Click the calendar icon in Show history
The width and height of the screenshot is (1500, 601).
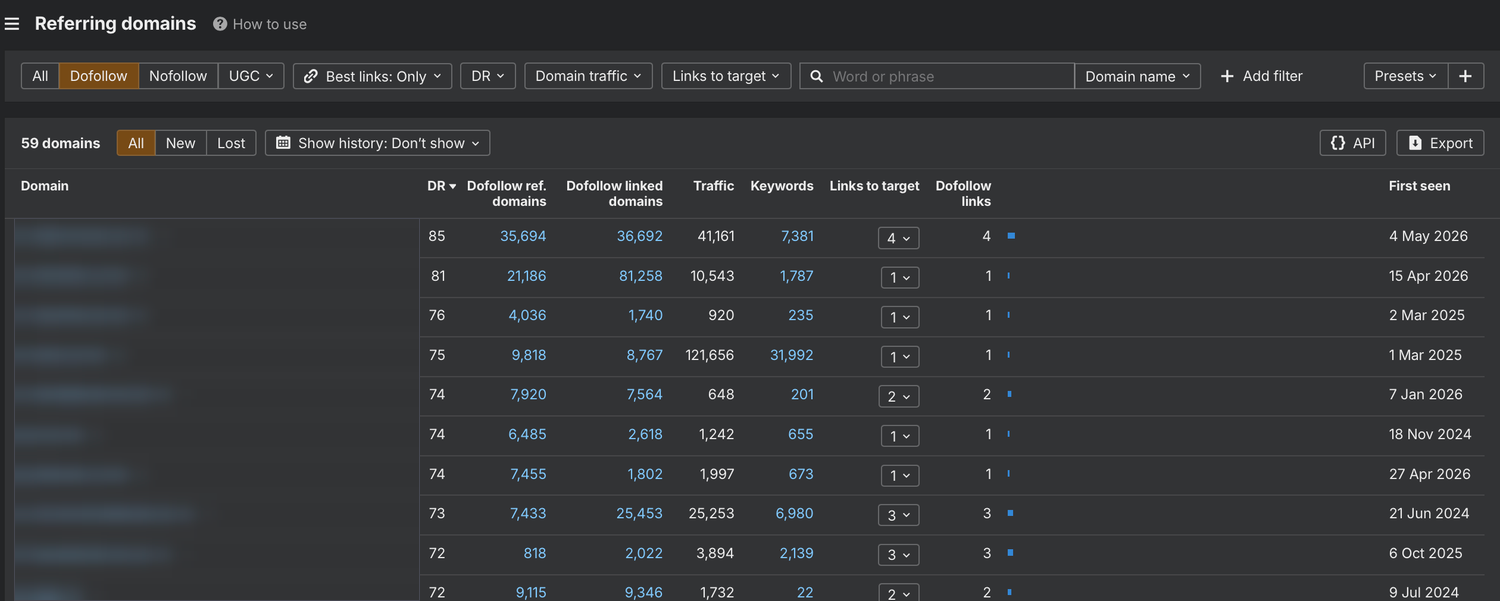pos(284,143)
